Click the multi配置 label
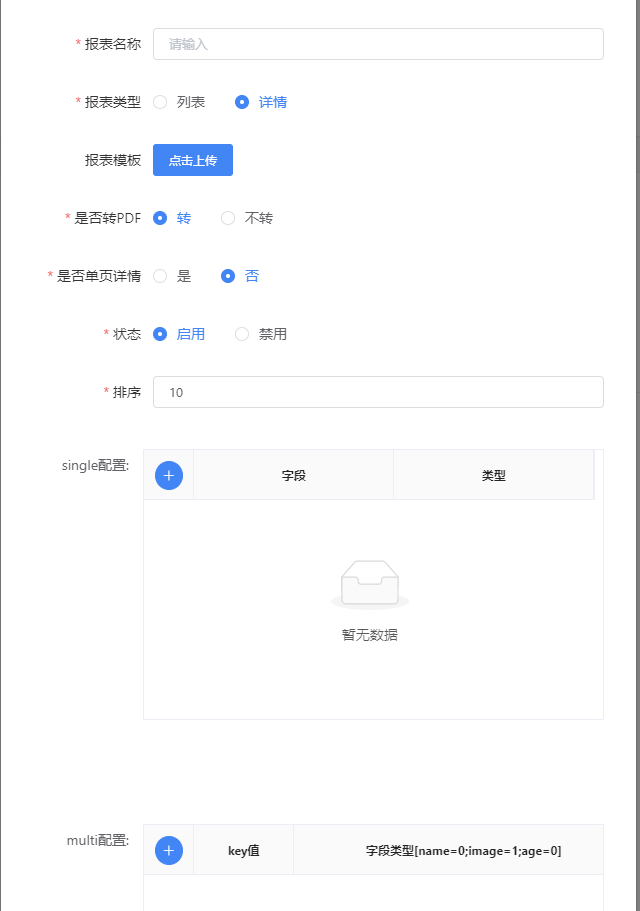This screenshot has width=640, height=911. point(98,840)
